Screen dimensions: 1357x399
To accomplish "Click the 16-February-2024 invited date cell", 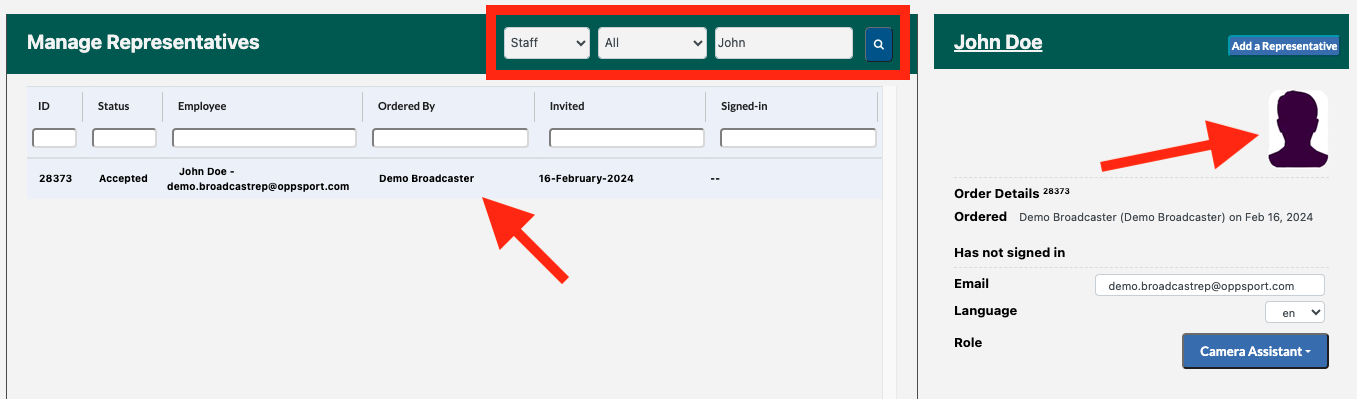I will click(586, 178).
